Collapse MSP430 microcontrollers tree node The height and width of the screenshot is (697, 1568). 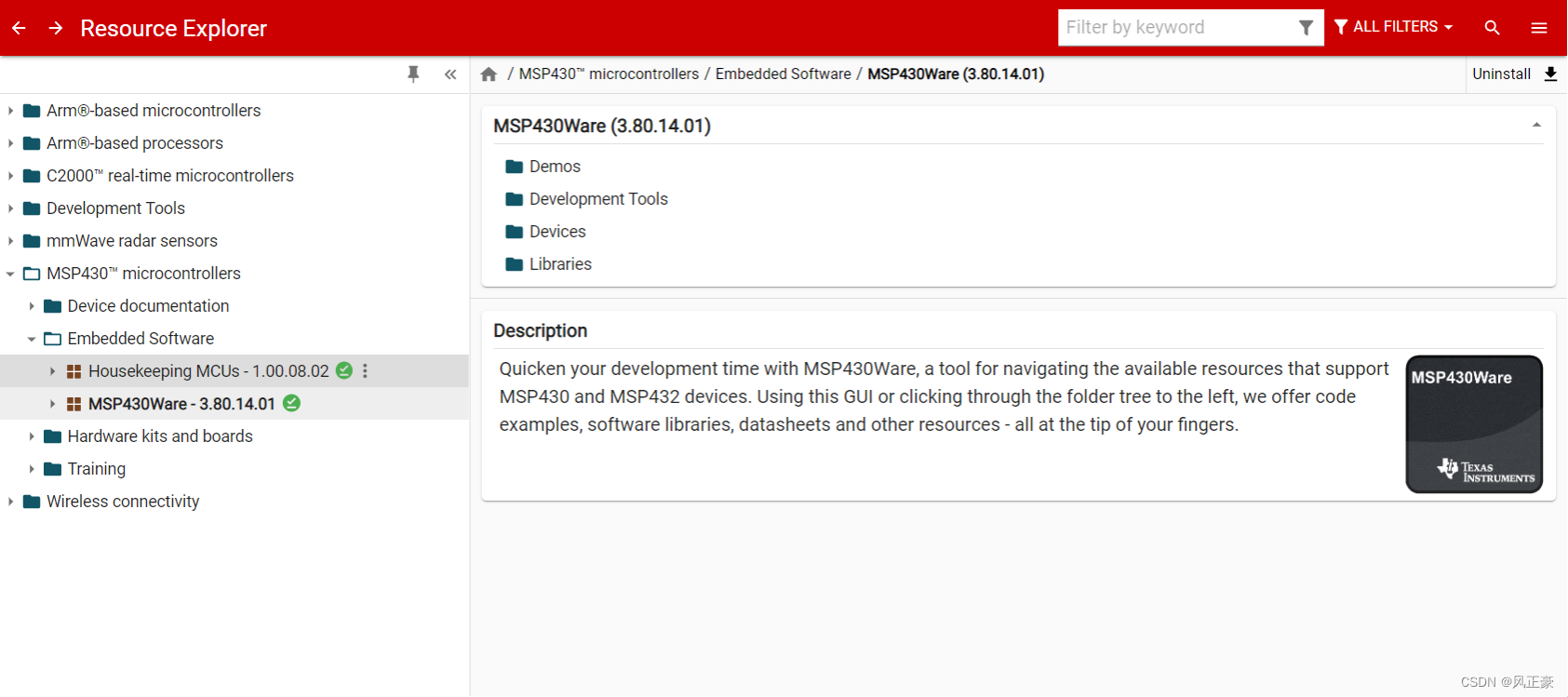pyautogui.click(x=10, y=274)
